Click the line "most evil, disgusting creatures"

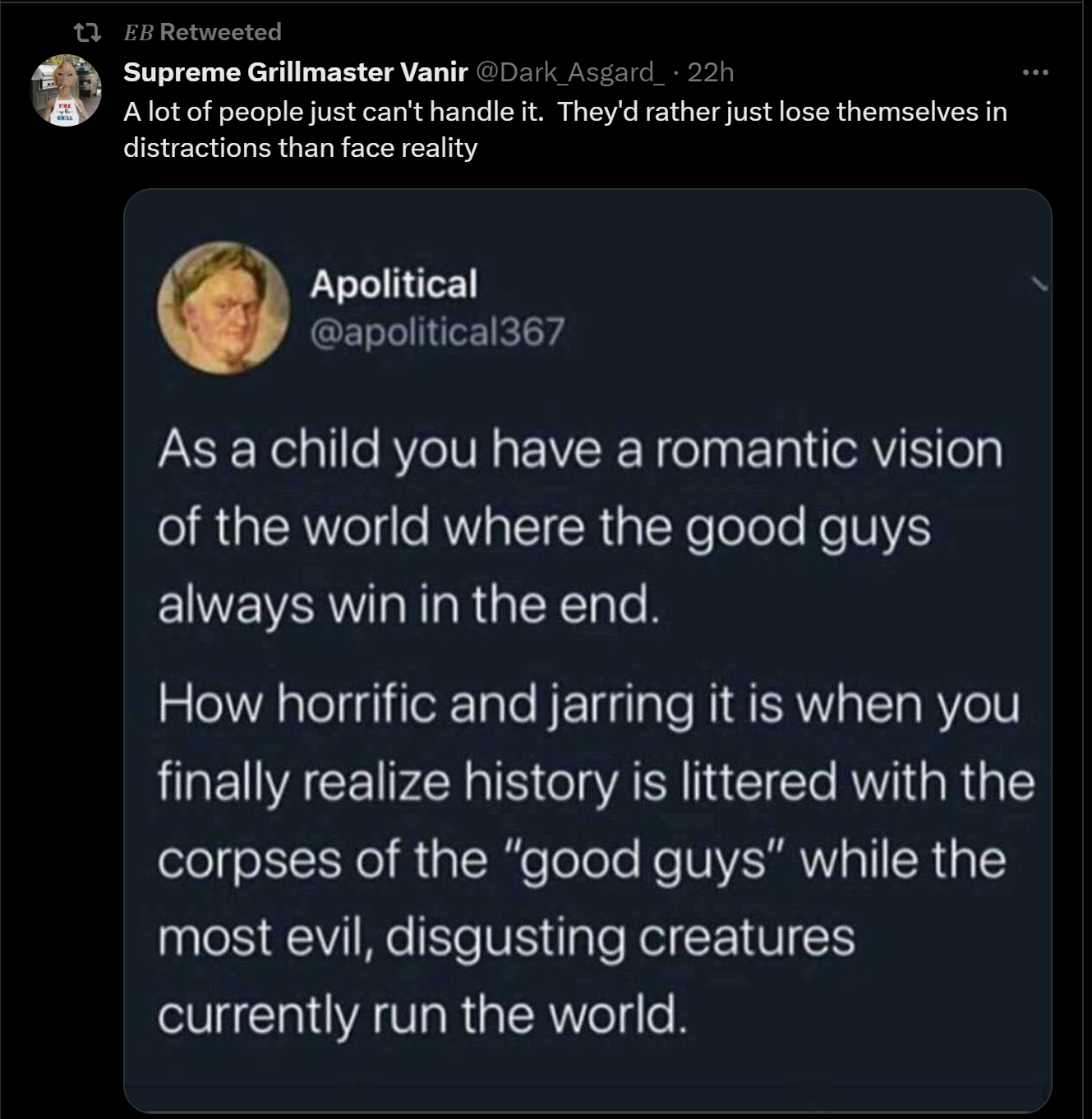click(x=506, y=937)
